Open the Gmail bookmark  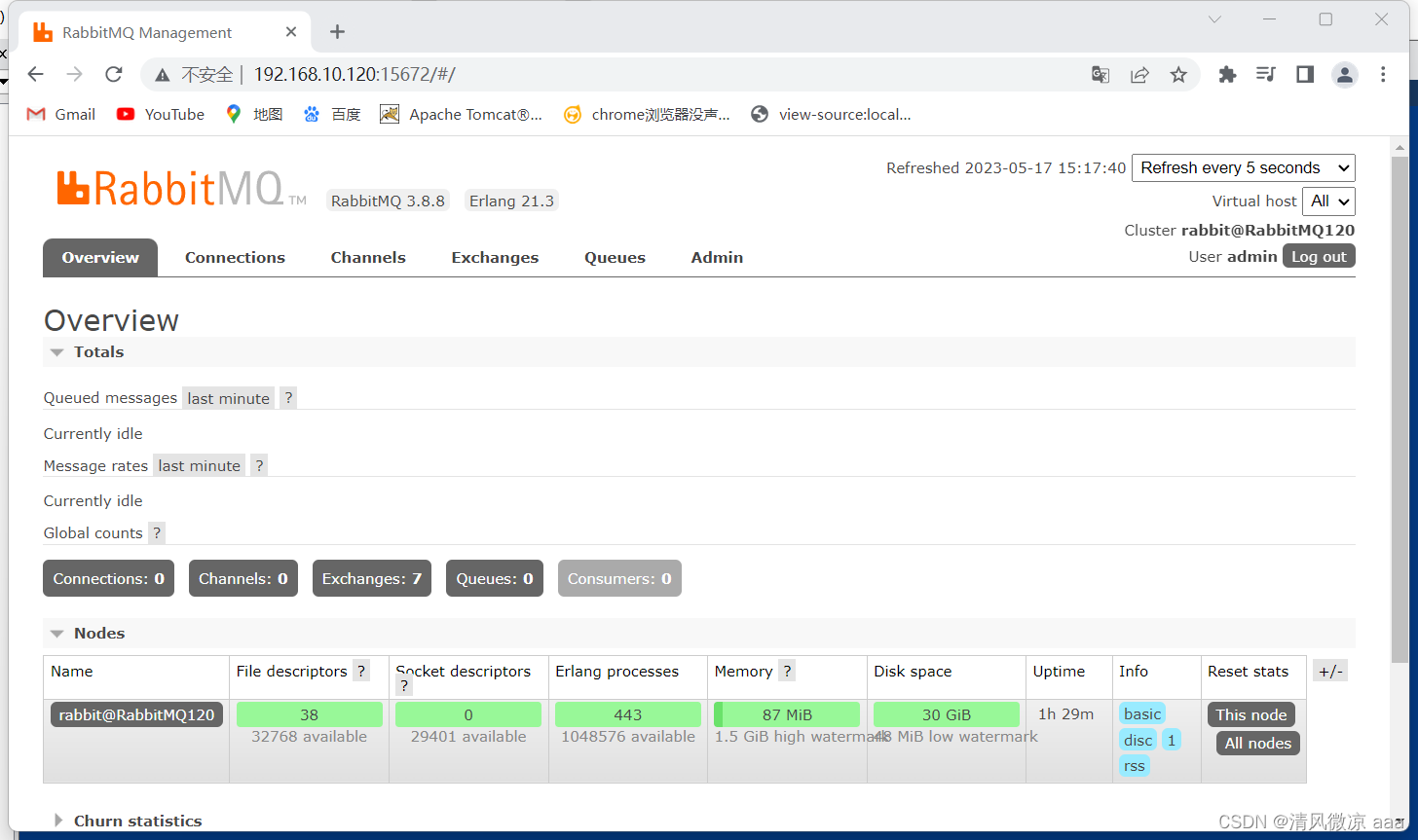[x=61, y=114]
